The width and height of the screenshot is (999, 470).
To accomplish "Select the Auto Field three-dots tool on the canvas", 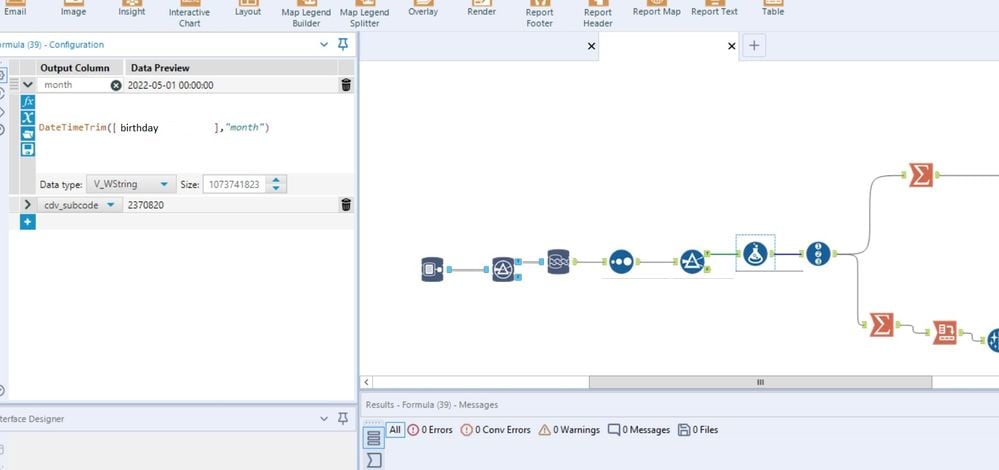I will click(621, 261).
